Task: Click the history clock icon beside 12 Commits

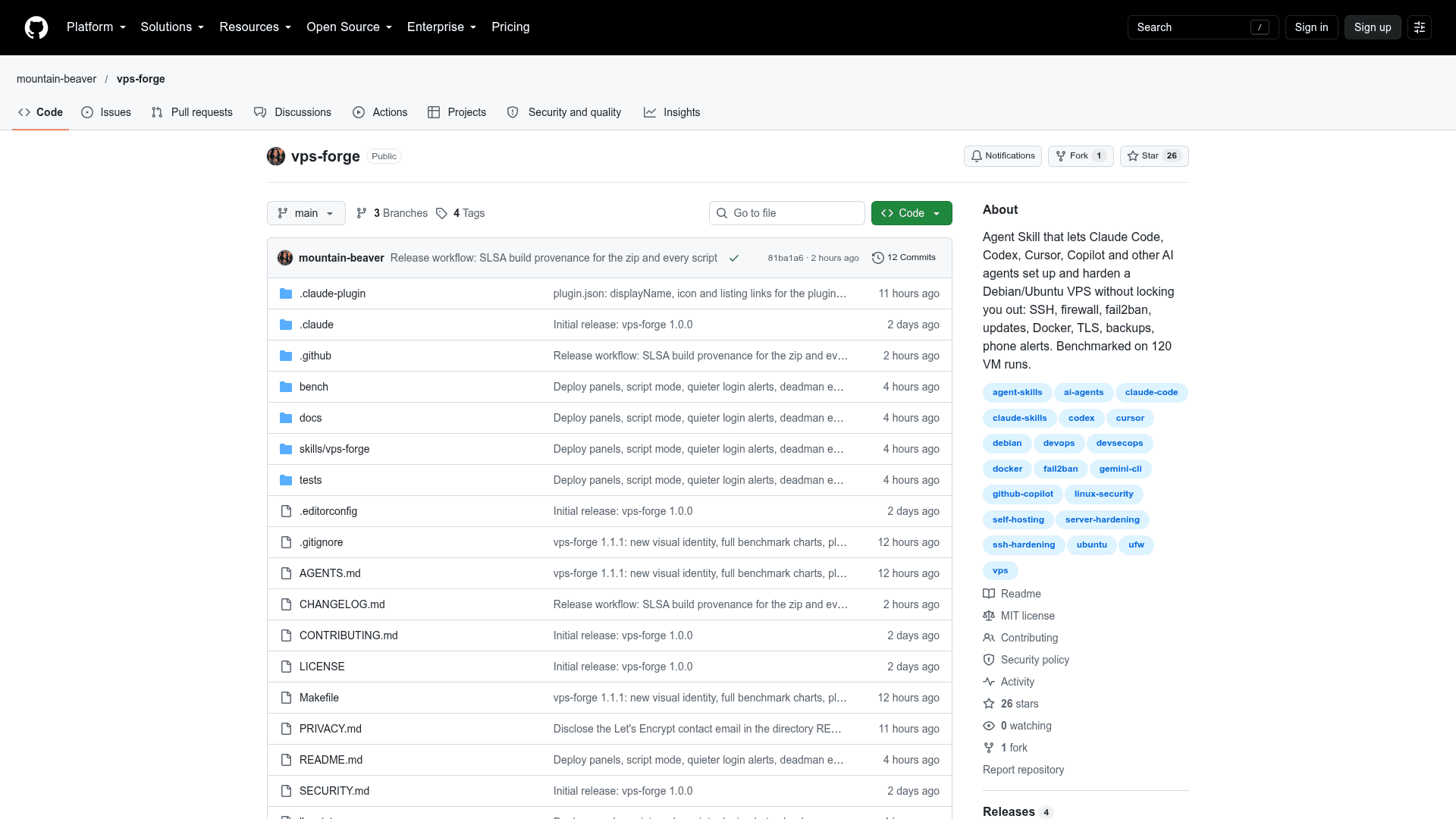Action: [x=878, y=258]
